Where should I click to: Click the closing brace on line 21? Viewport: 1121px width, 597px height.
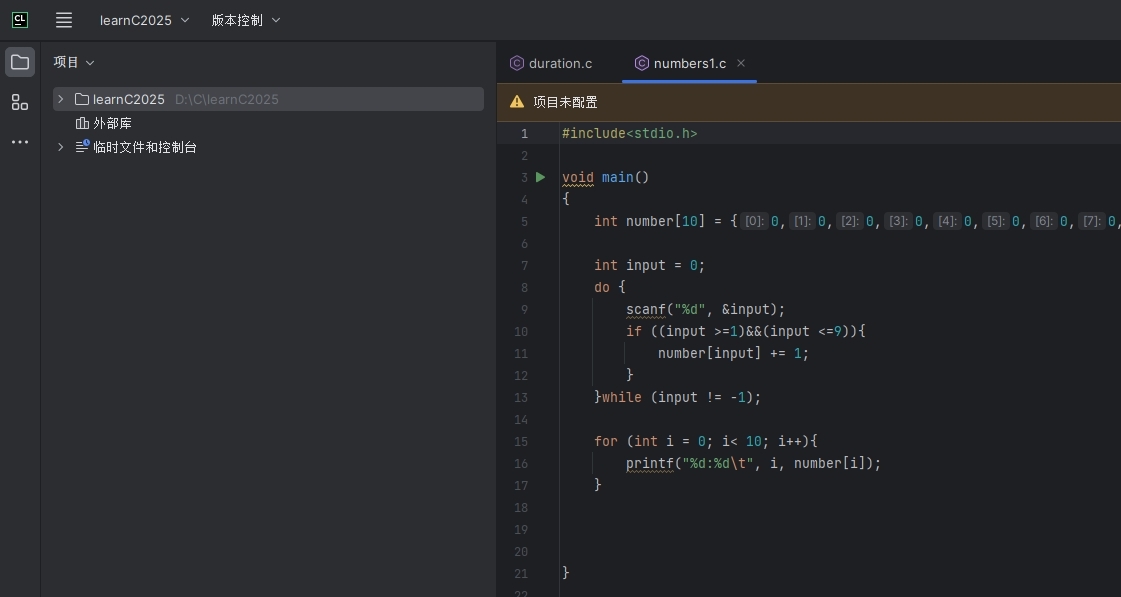(566, 573)
